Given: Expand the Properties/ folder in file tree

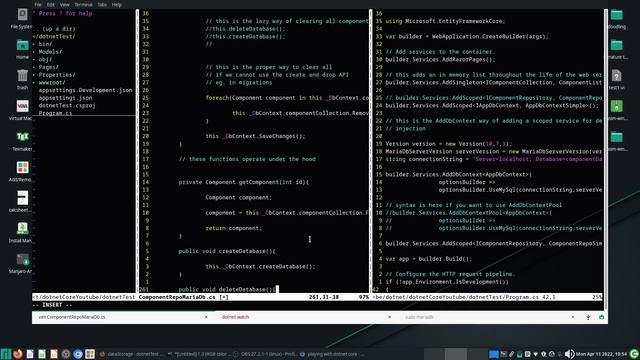Looking at the screenshot, I should (x=57, y=75).
